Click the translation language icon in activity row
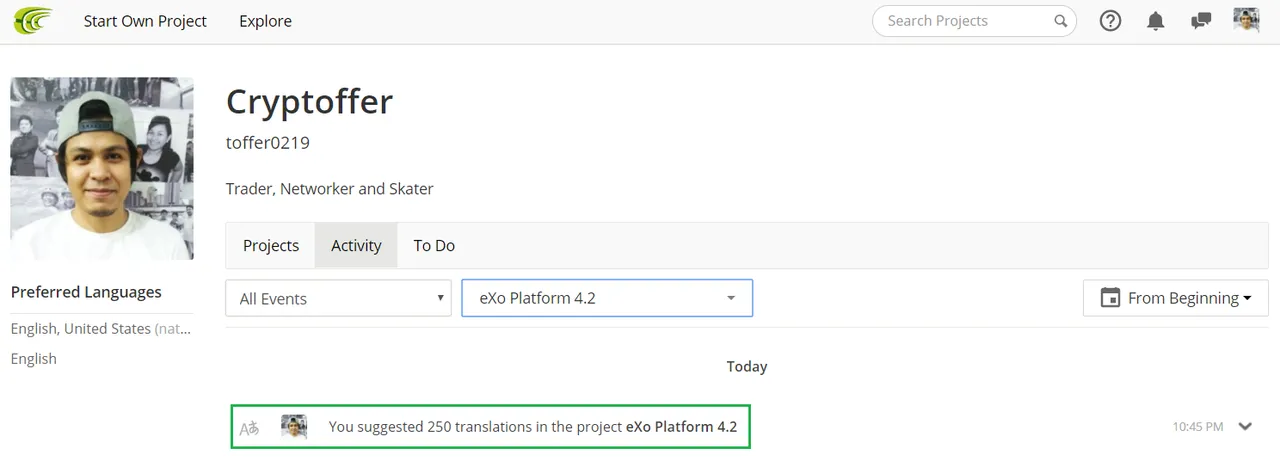The image size is (1280, 473). point(249,428)
